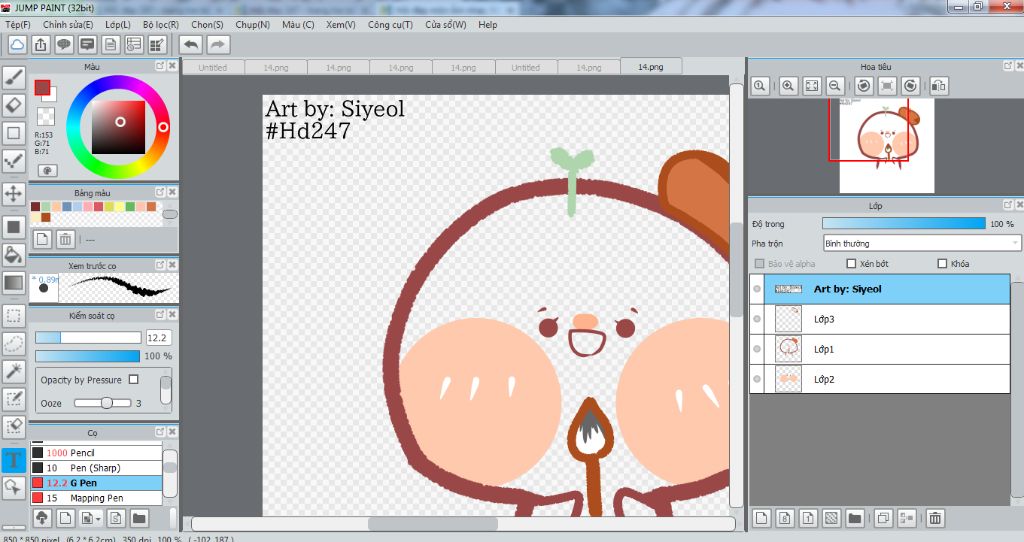Select the Brush tool in left toolbar
This screenshot has height=542, width=1024.
click(14, 78)
